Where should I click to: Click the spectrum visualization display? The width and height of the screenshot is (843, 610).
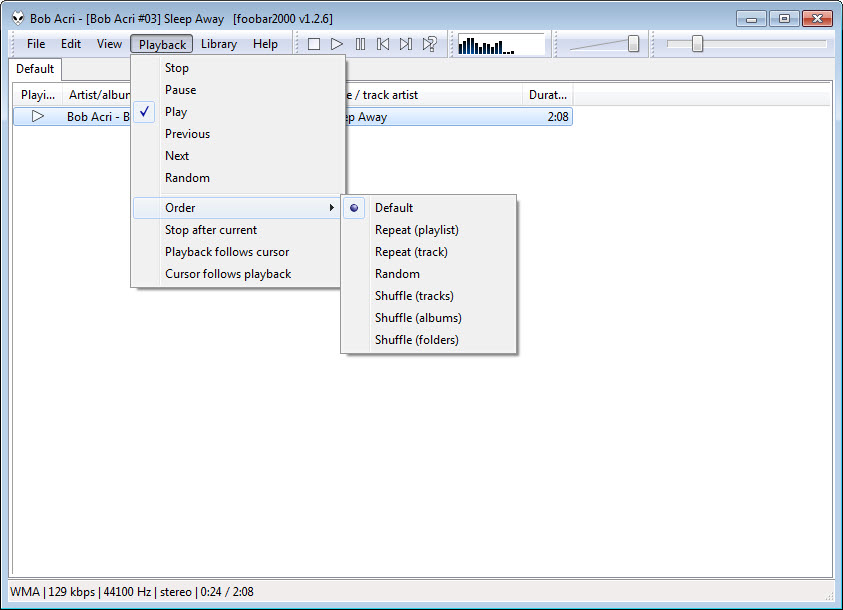tap(501, 44)
